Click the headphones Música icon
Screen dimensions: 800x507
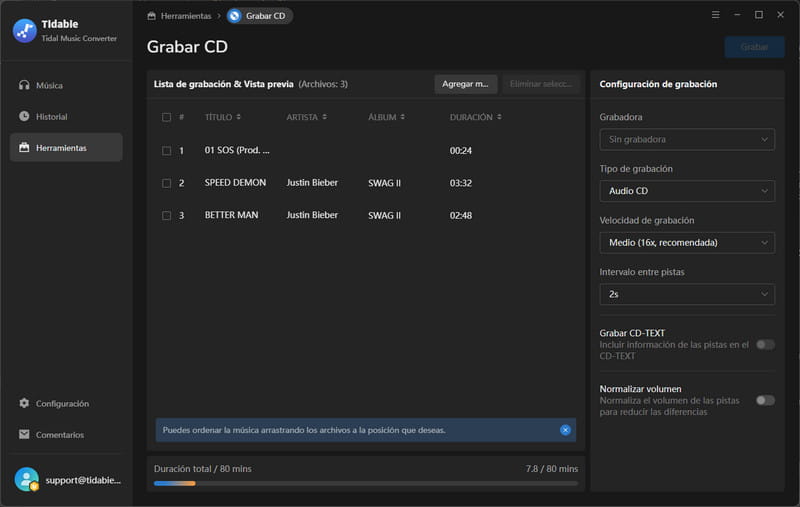24,85
